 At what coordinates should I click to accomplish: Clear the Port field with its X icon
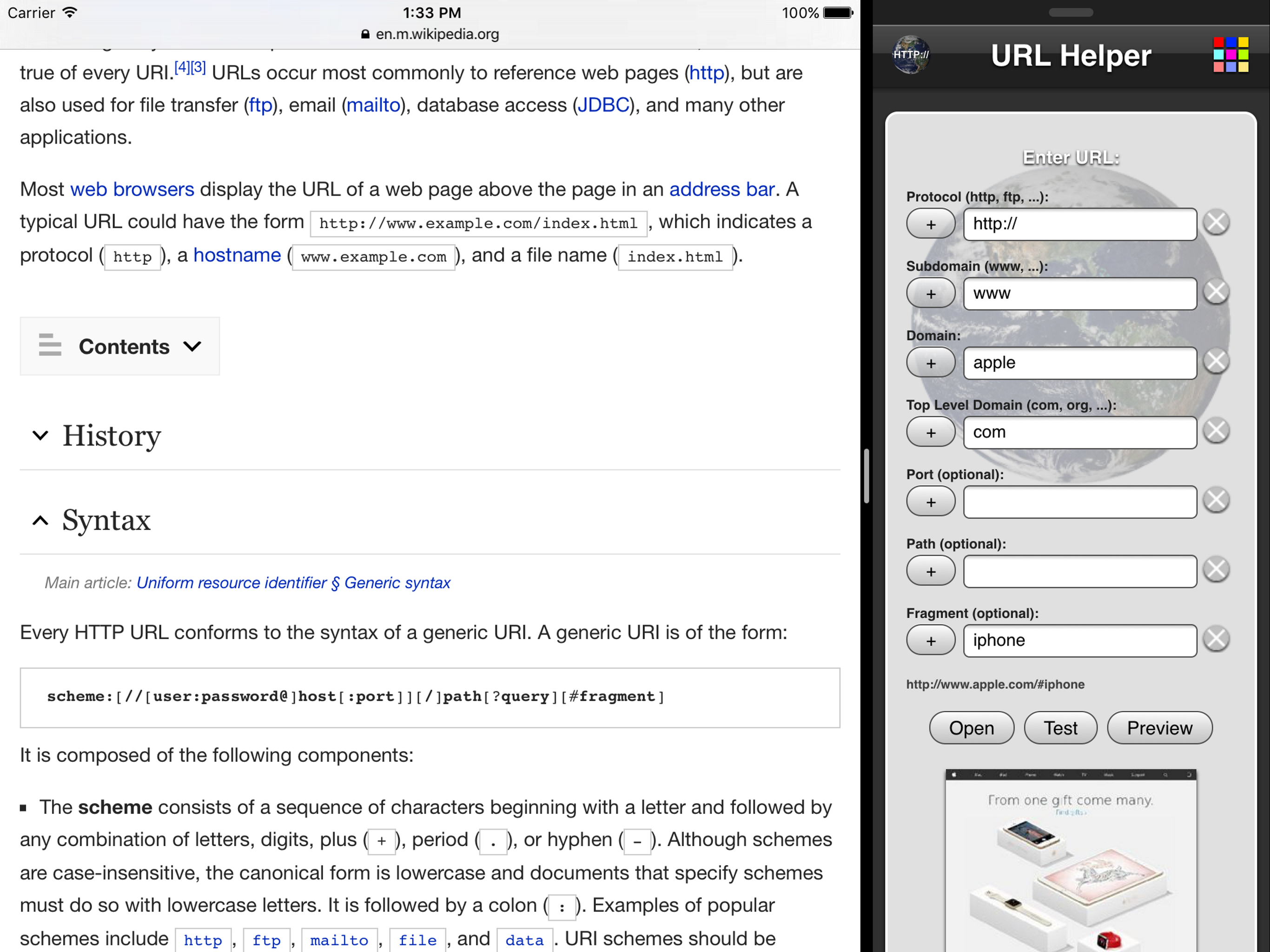tap(1216, 501)
